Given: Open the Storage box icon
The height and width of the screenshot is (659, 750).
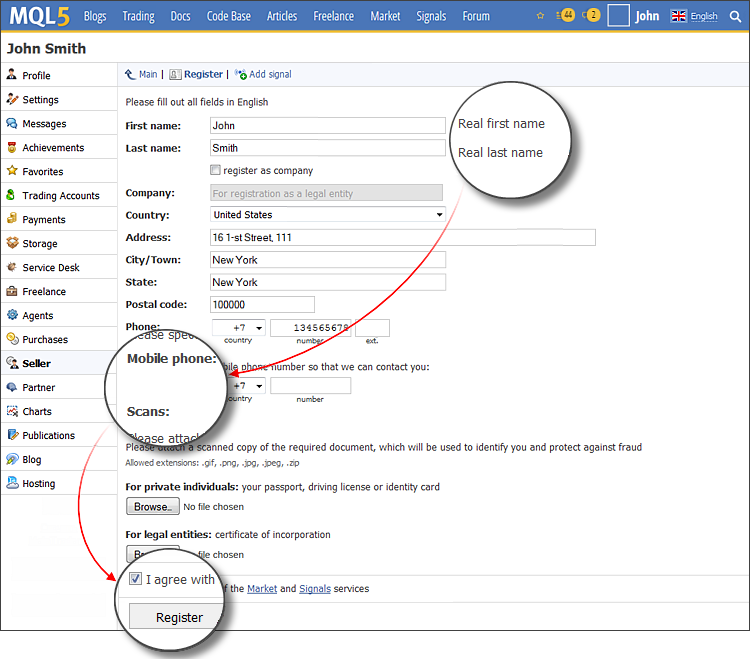Looking at the screenshot, I should 12,242.
